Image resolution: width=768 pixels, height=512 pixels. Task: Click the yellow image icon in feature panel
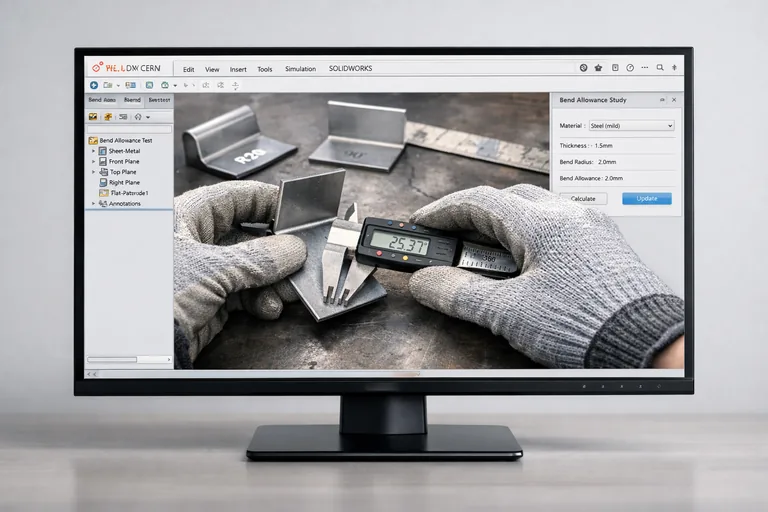pos(93,117)
